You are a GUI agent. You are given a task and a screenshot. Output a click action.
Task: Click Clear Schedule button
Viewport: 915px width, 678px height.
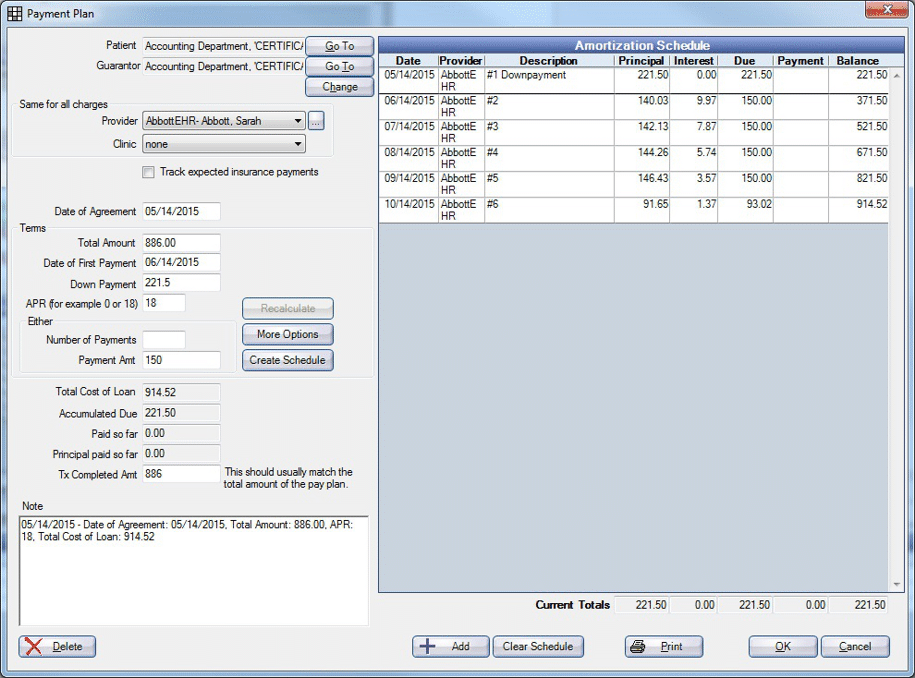[x=537, y=647]
